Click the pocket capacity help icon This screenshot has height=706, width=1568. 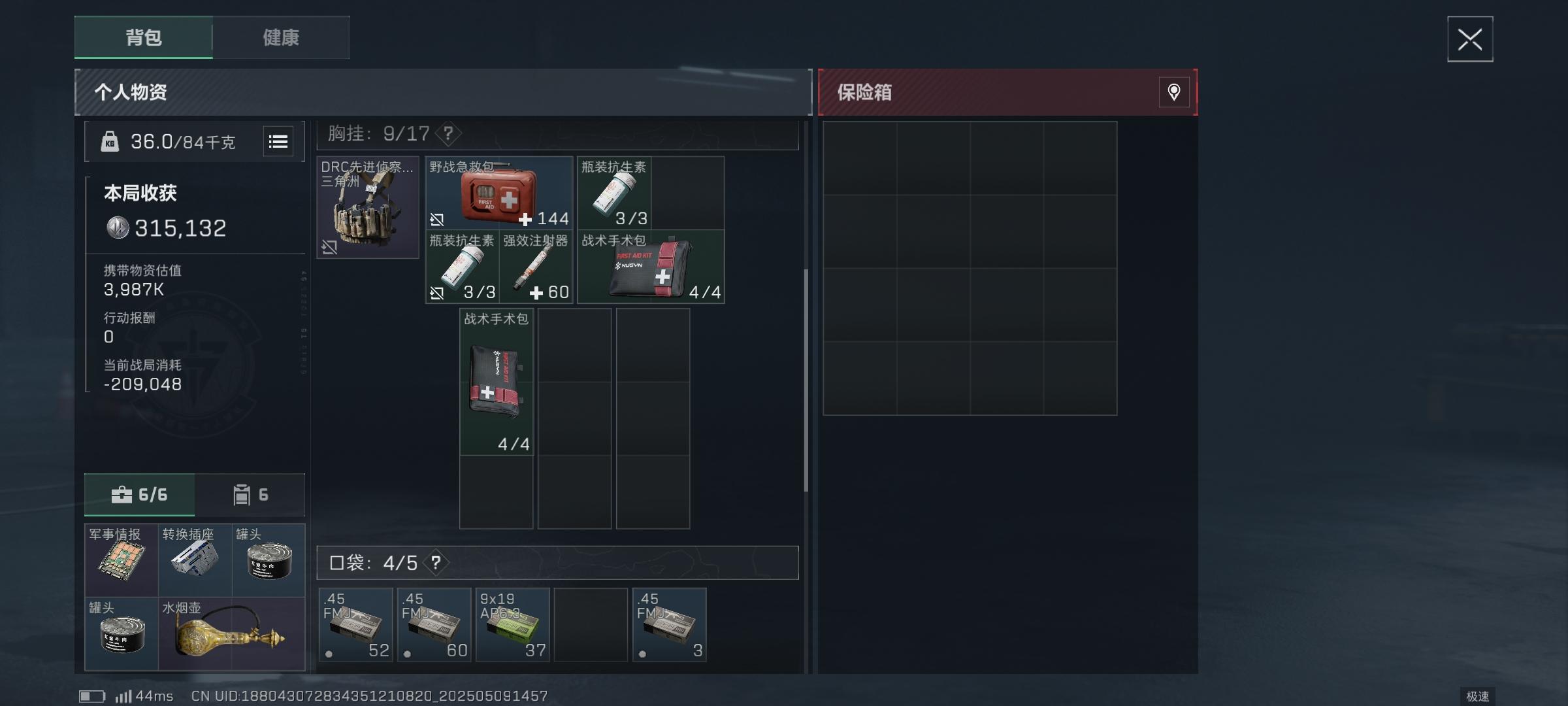pos(436,563)
